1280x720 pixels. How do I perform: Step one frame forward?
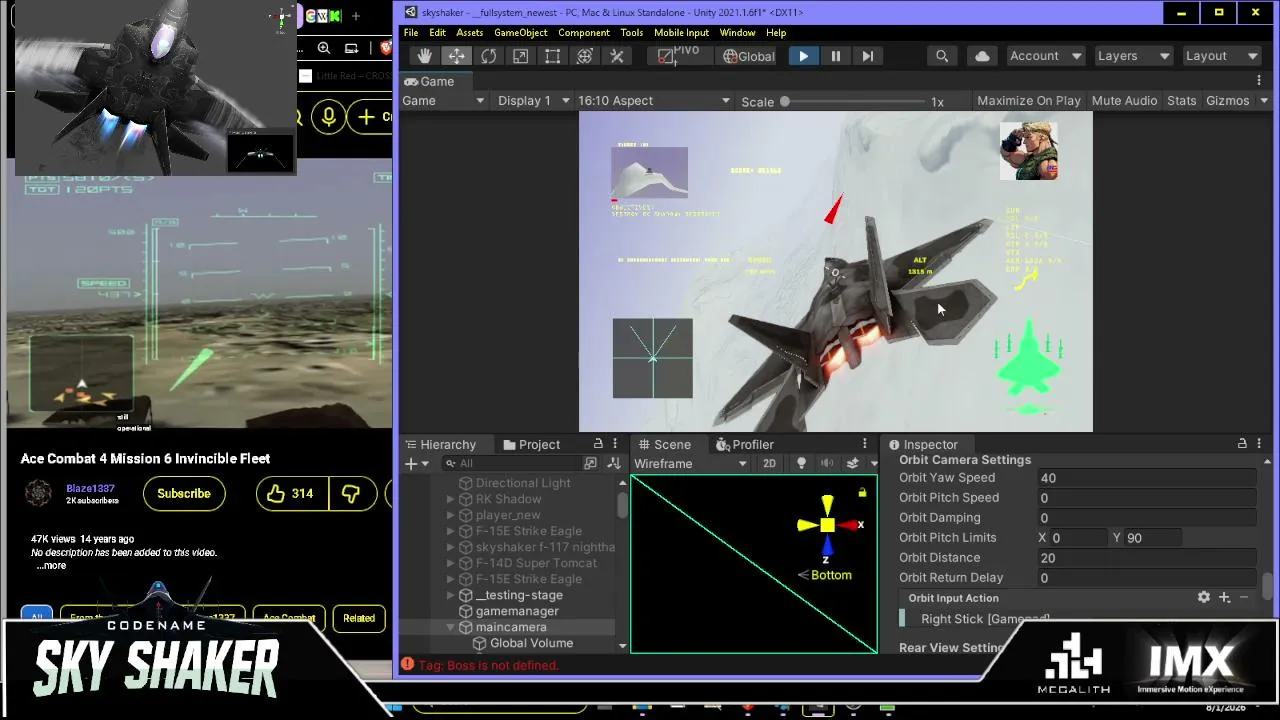867,56
